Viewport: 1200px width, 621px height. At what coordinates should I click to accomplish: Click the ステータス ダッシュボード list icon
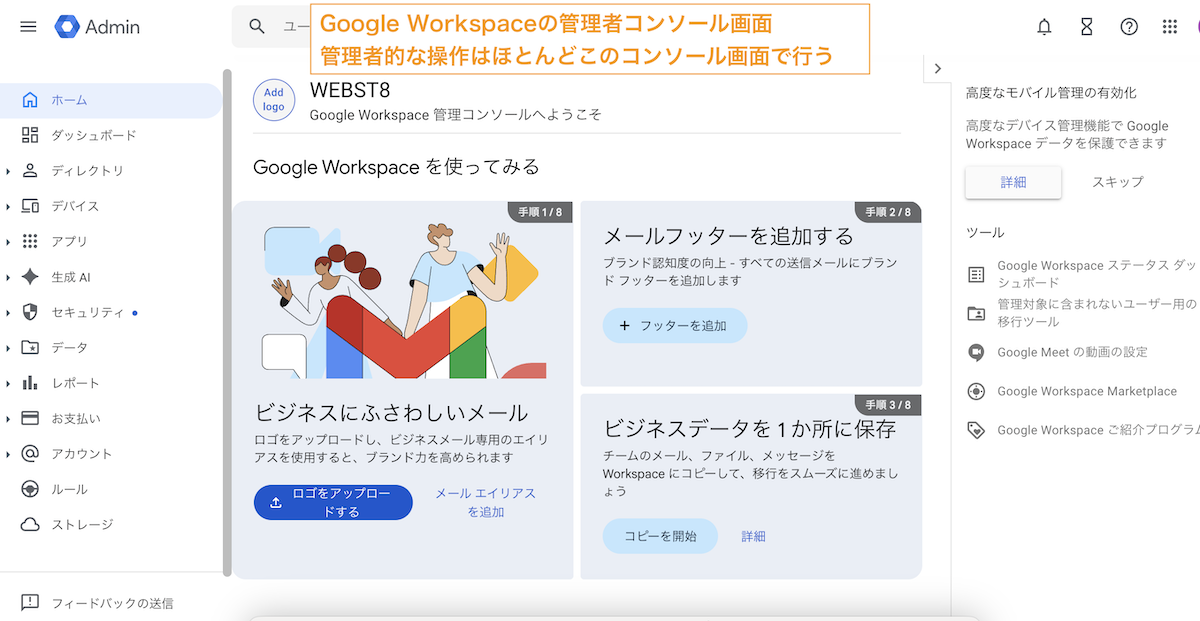[976, 274]
